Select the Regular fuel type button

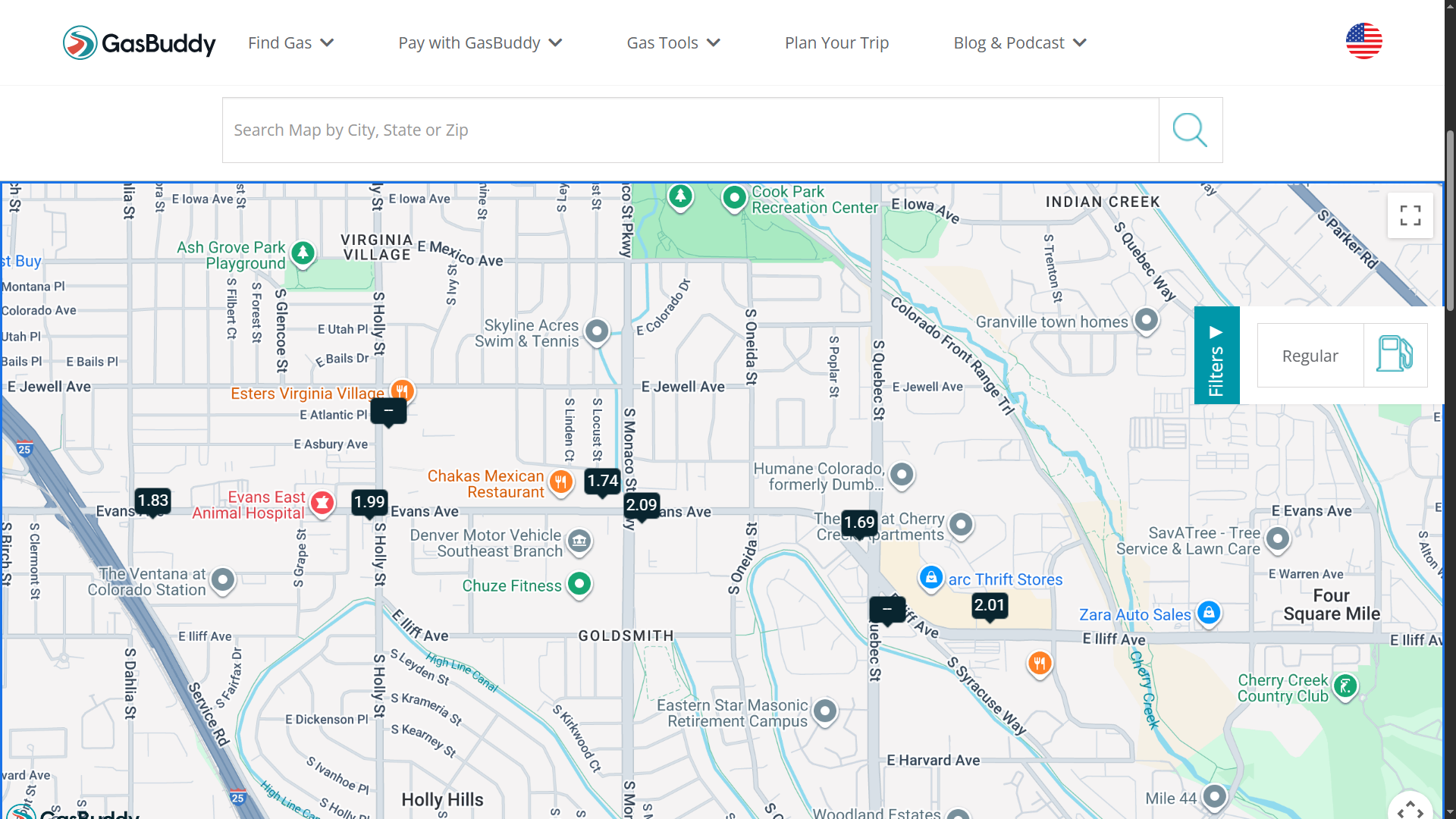tap(1310, 356)
